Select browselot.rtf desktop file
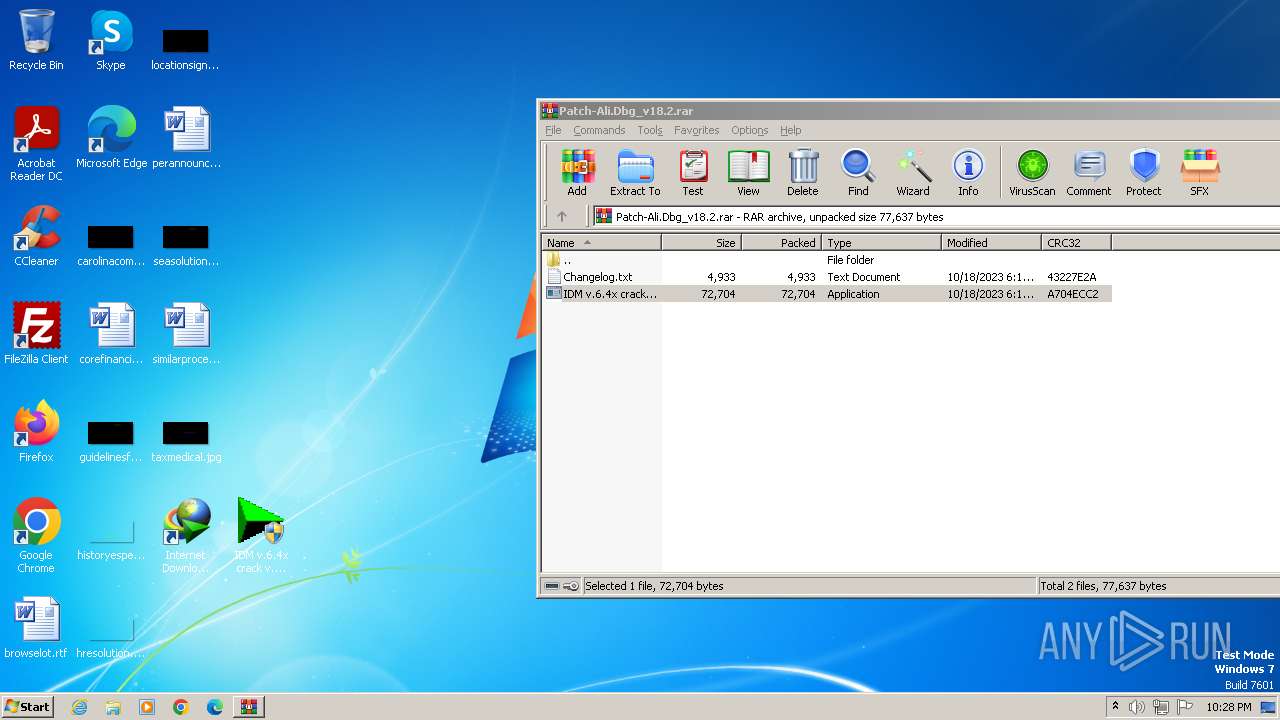 (x=36, y=628)
